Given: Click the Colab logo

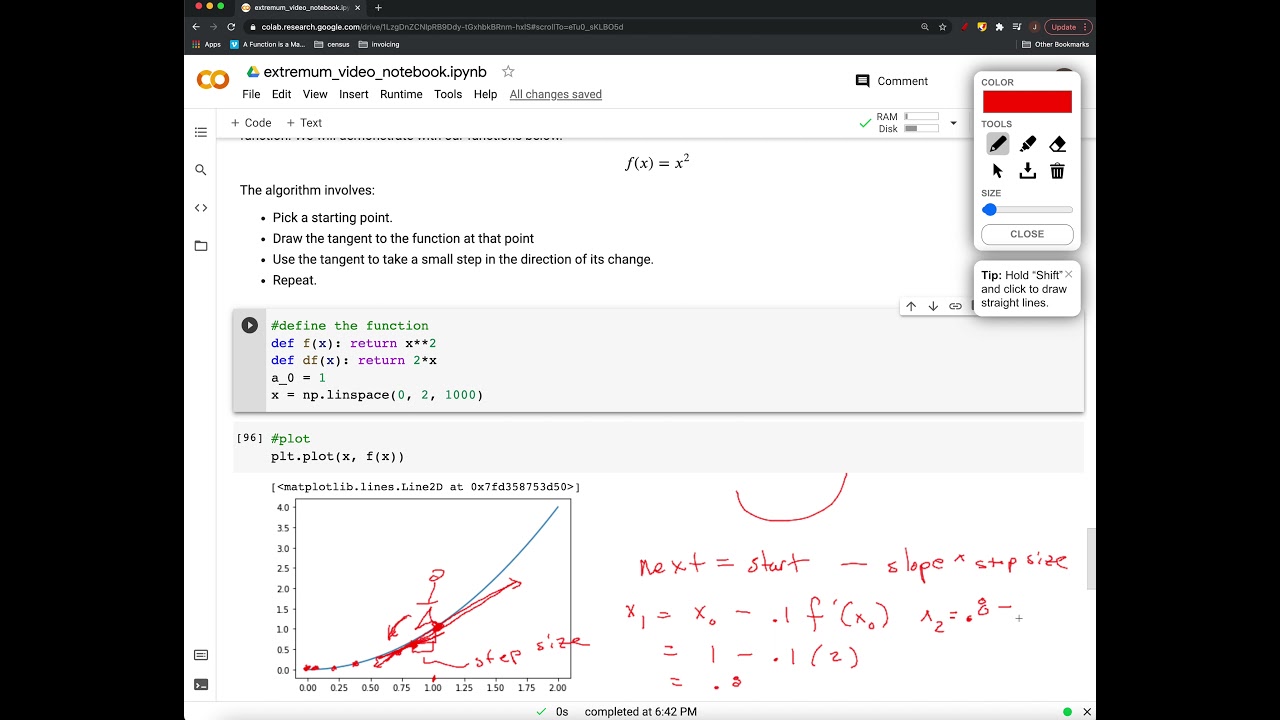Looking at the screenshot, I should (212, 80).
